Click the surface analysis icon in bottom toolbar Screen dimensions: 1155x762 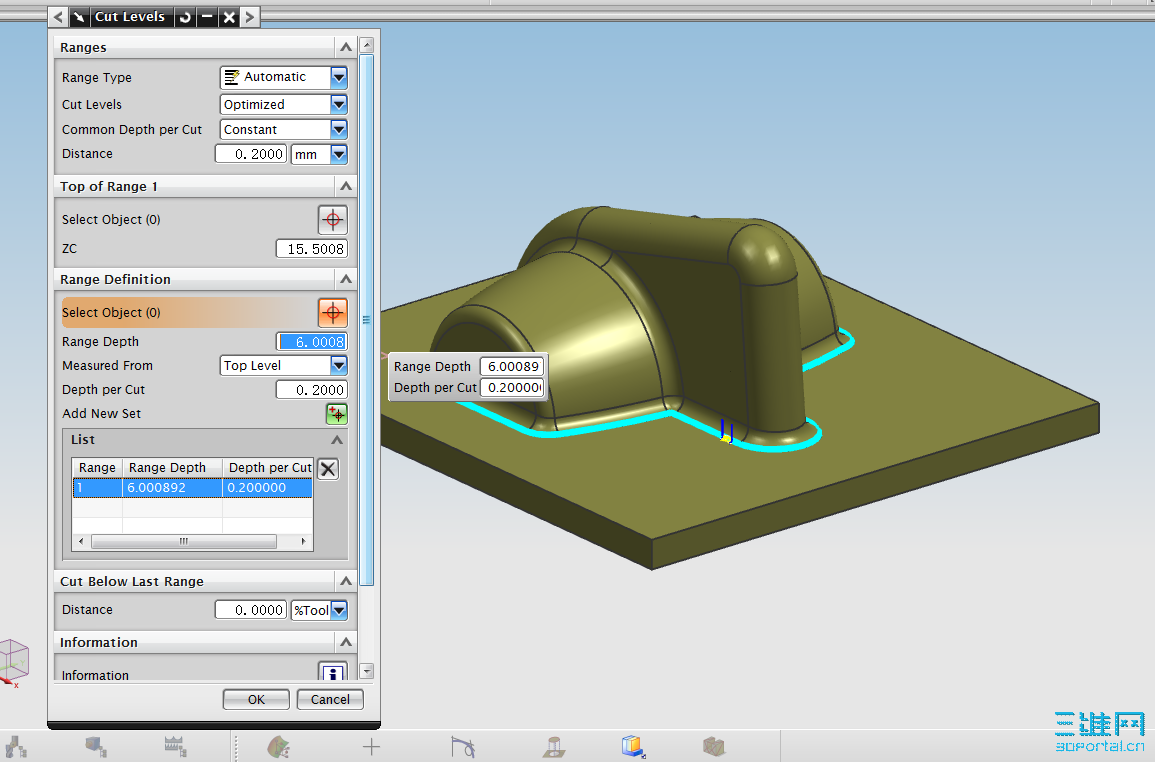278,747
